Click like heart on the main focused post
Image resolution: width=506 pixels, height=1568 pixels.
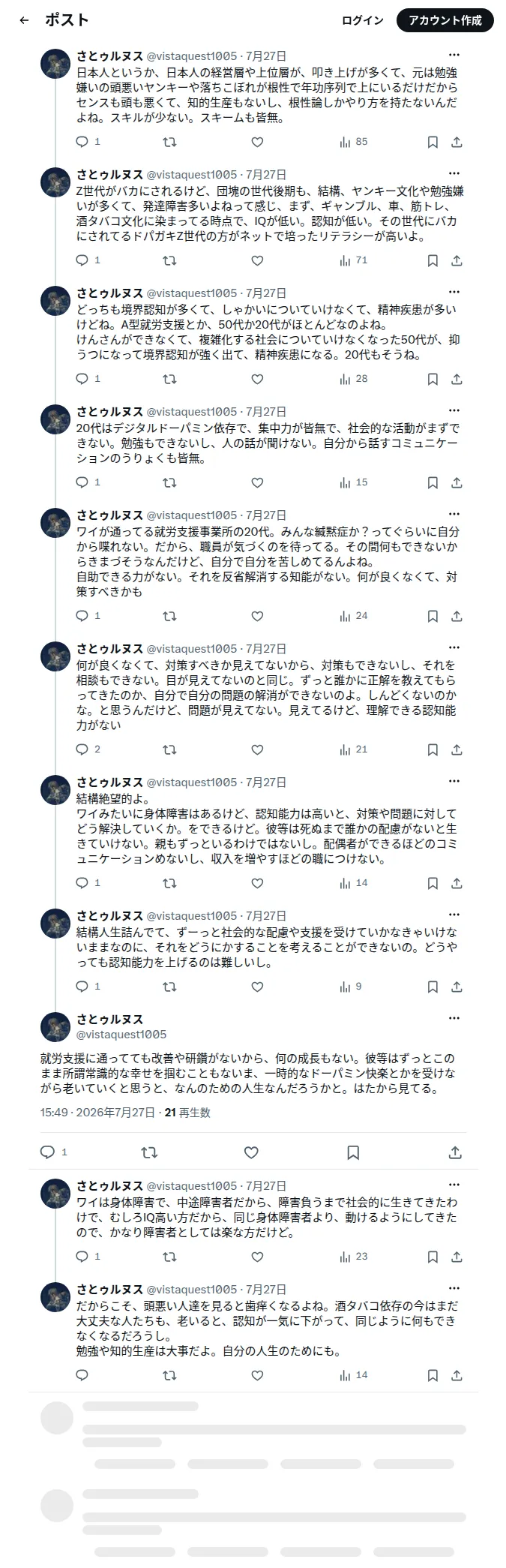252,1152
